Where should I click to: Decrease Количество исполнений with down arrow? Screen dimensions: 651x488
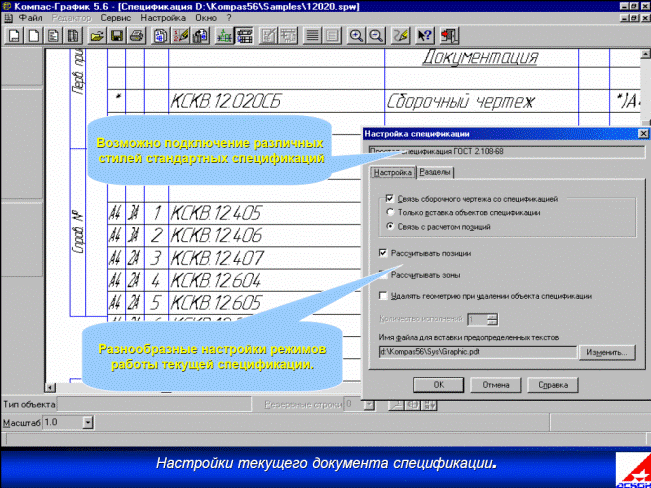pos(492,322)
